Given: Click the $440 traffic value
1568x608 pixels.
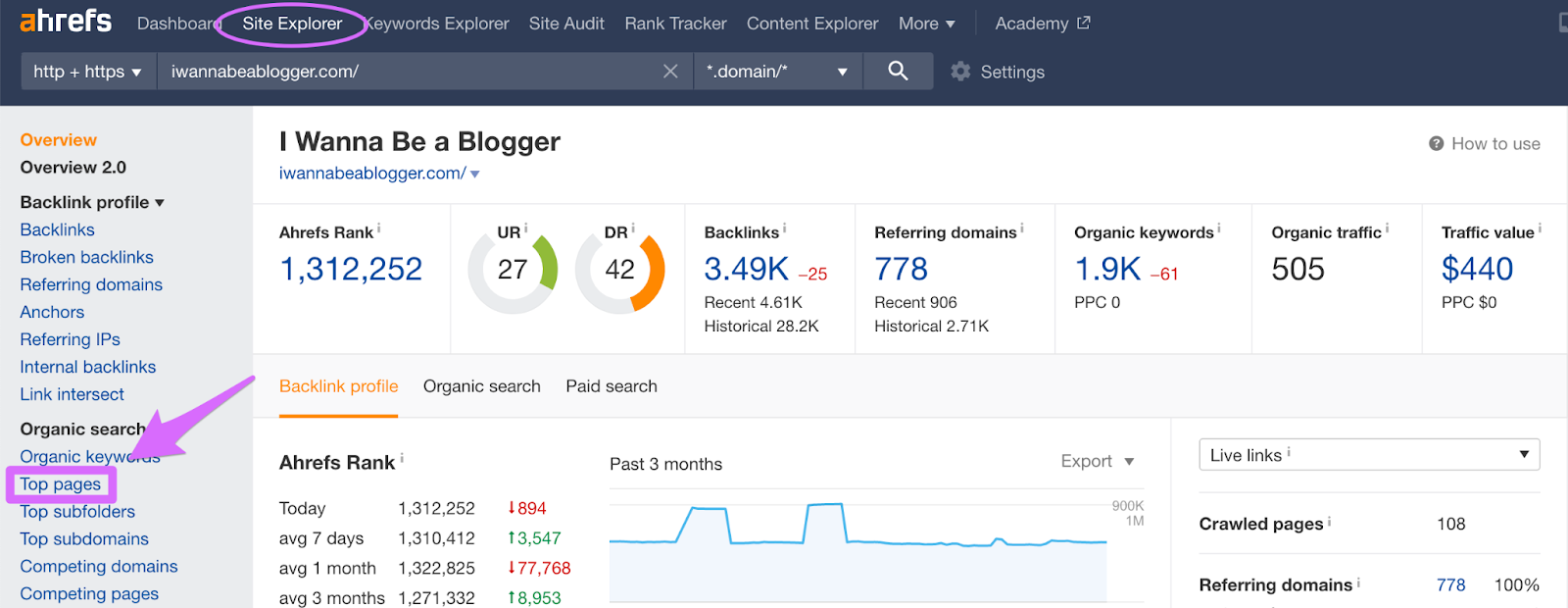Looking at the screenshot, I should 1477,269.
